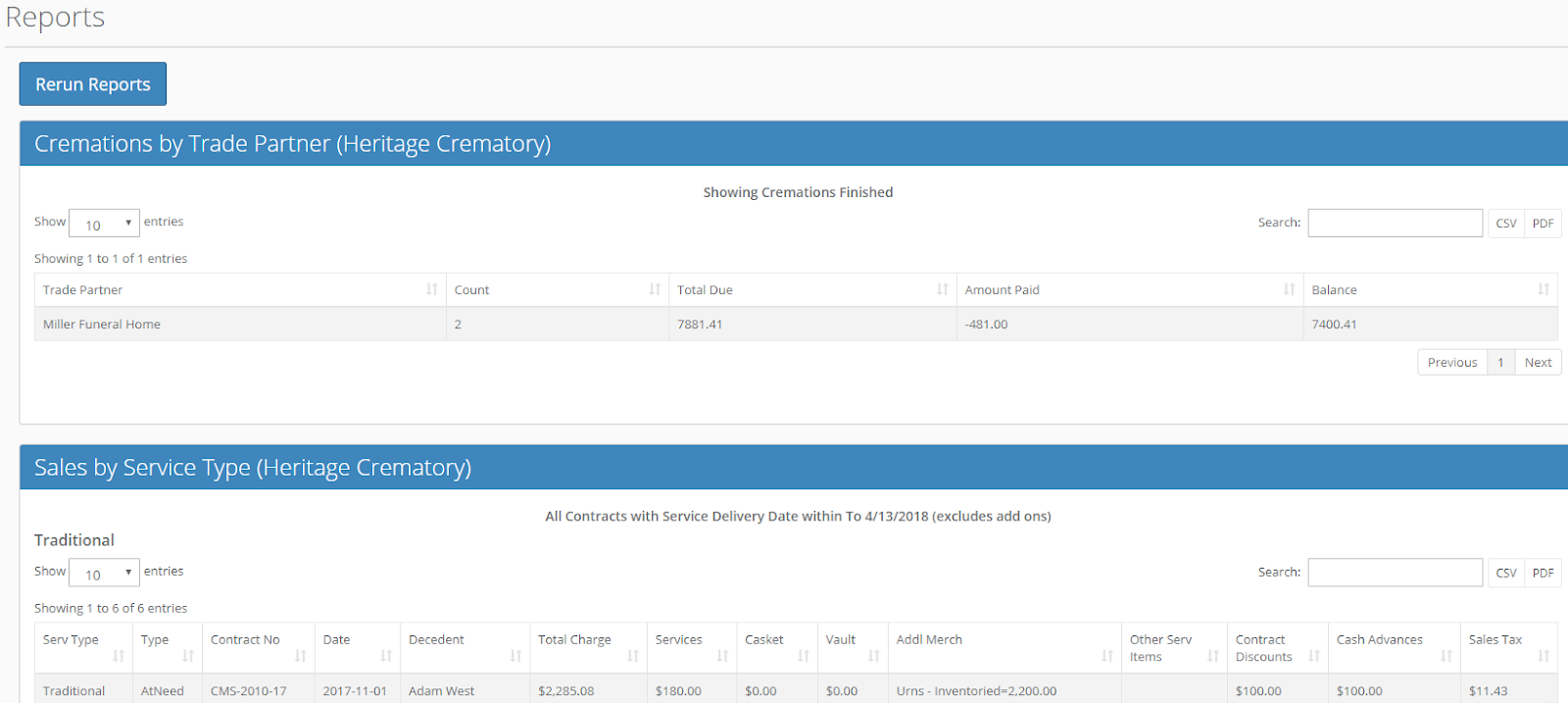1568x703 pixels.
Task: Open entries dropdown in Cremations report
Action: pyautogui.click(x=104, y=224)
